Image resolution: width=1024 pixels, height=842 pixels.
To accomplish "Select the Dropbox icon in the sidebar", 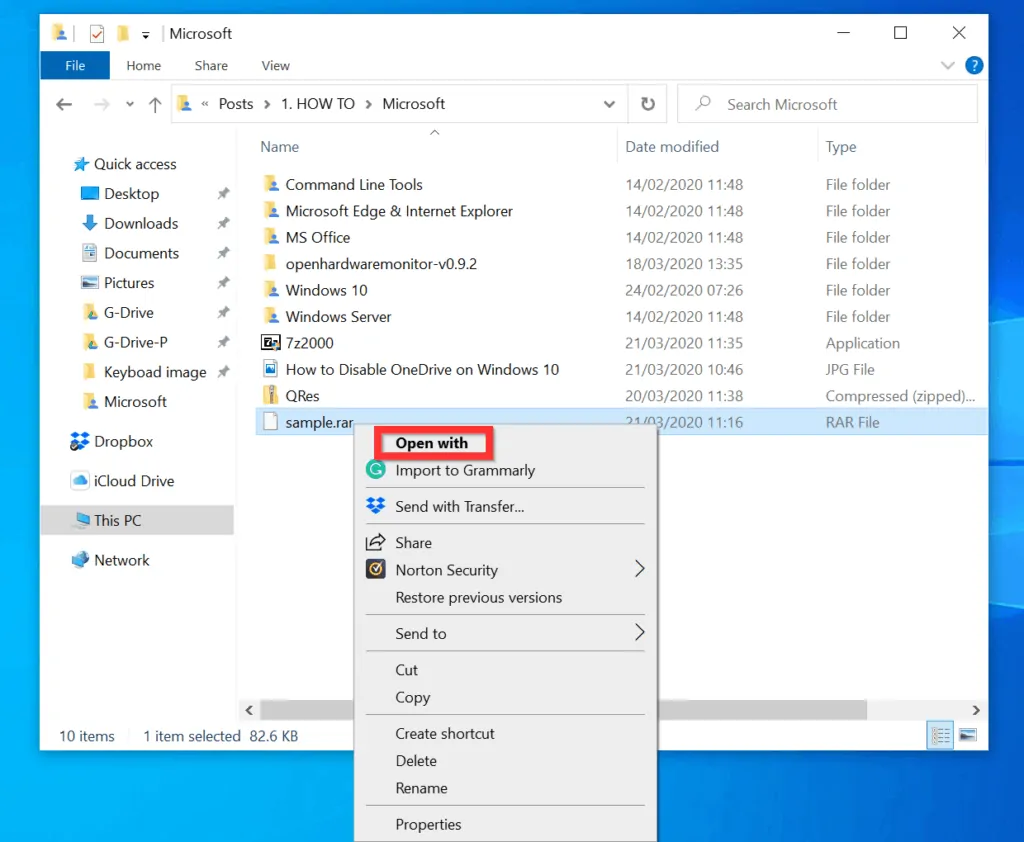I will 77,441.
